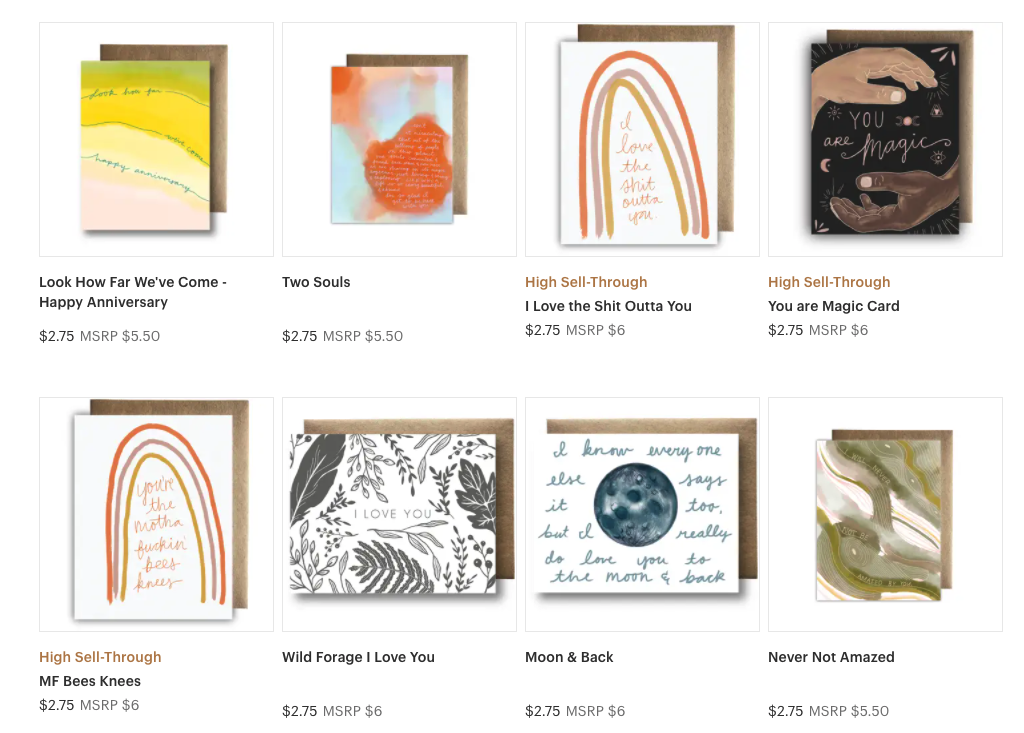1024x733 pixels.
Task: Click the Two Souls product title
Action: coord(316,282)
